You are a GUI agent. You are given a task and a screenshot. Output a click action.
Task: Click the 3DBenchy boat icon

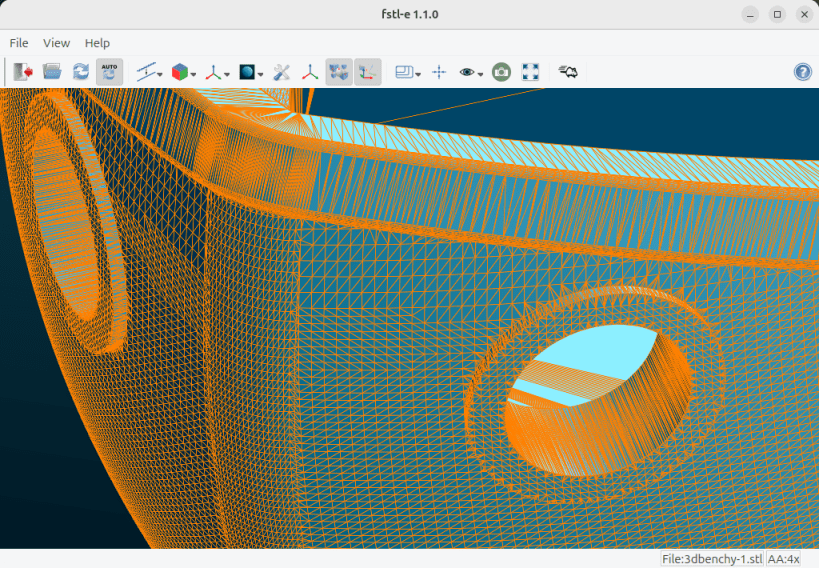coord(568,72)
